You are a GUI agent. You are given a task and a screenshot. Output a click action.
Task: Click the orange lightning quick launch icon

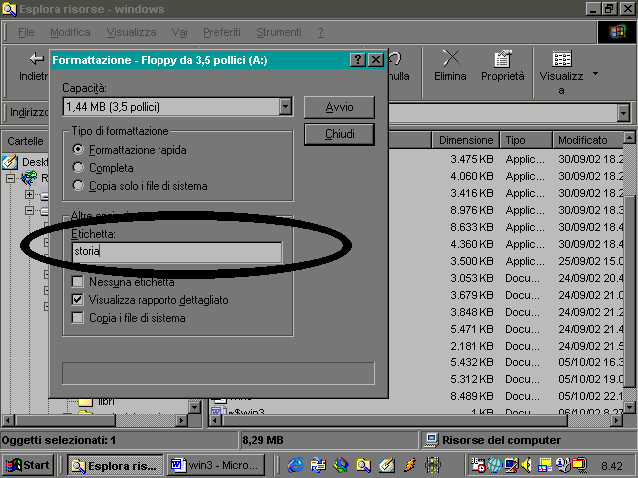click(x=410, y=465)
